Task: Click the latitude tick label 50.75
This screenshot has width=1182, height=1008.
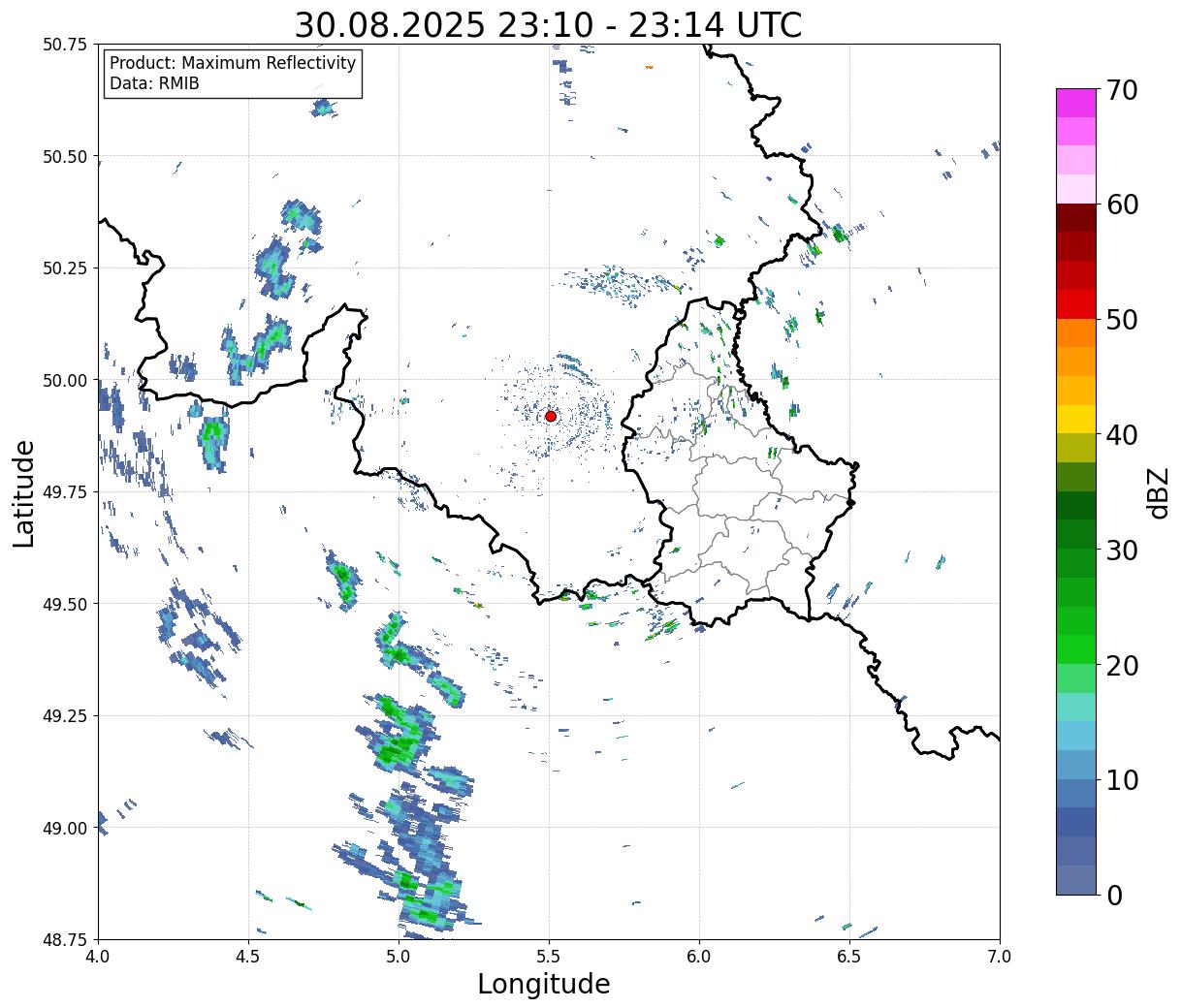Action: tap(66, 45)
